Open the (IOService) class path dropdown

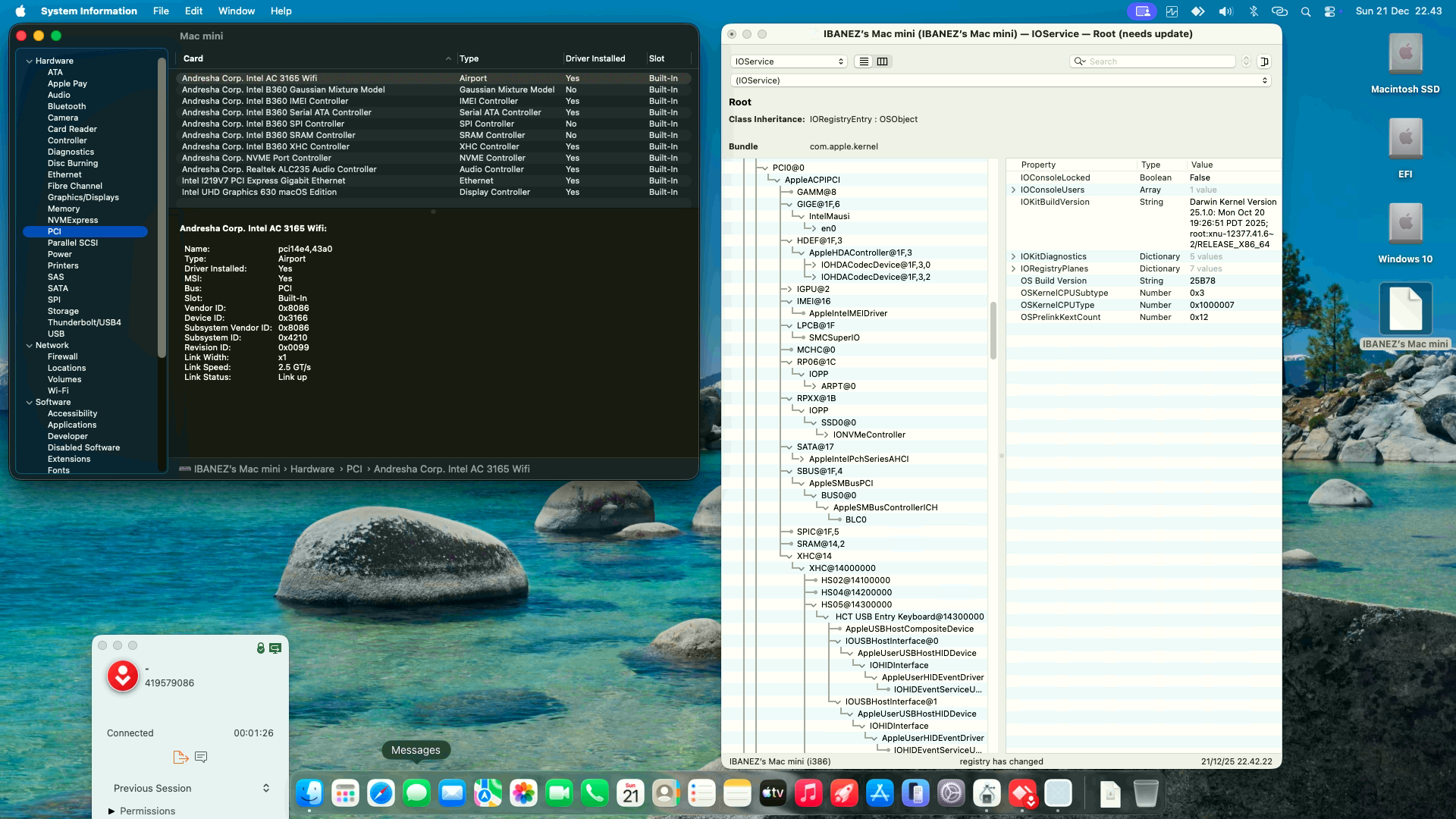(1001, 80)
